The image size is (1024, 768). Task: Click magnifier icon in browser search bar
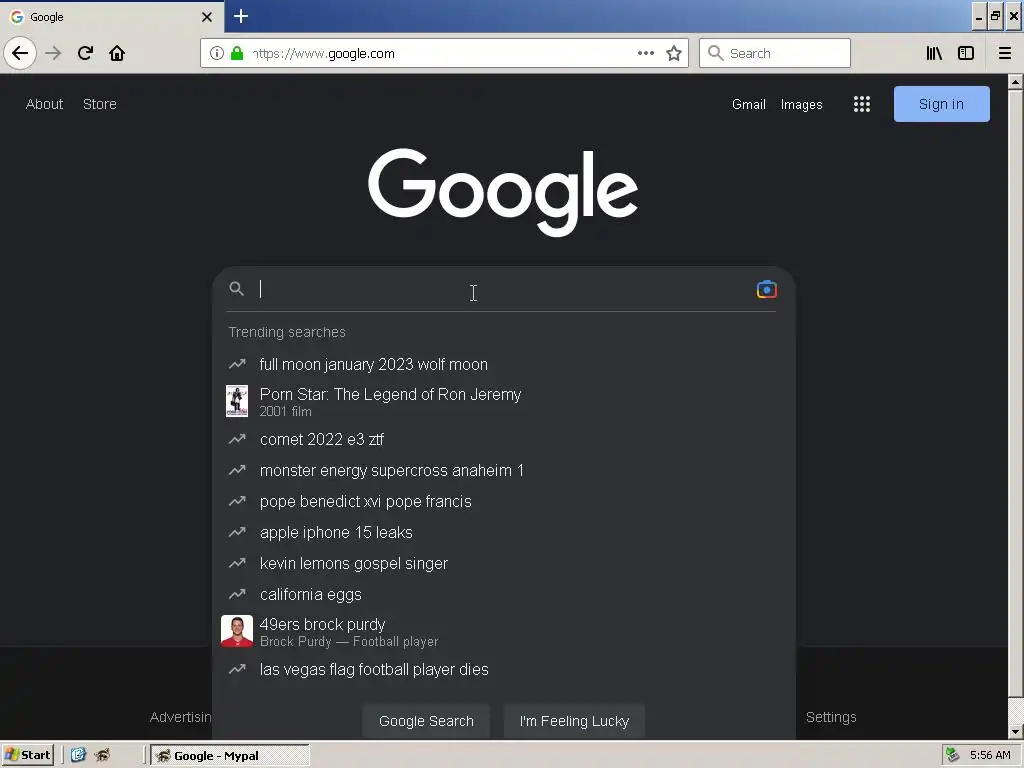(716, 53)
